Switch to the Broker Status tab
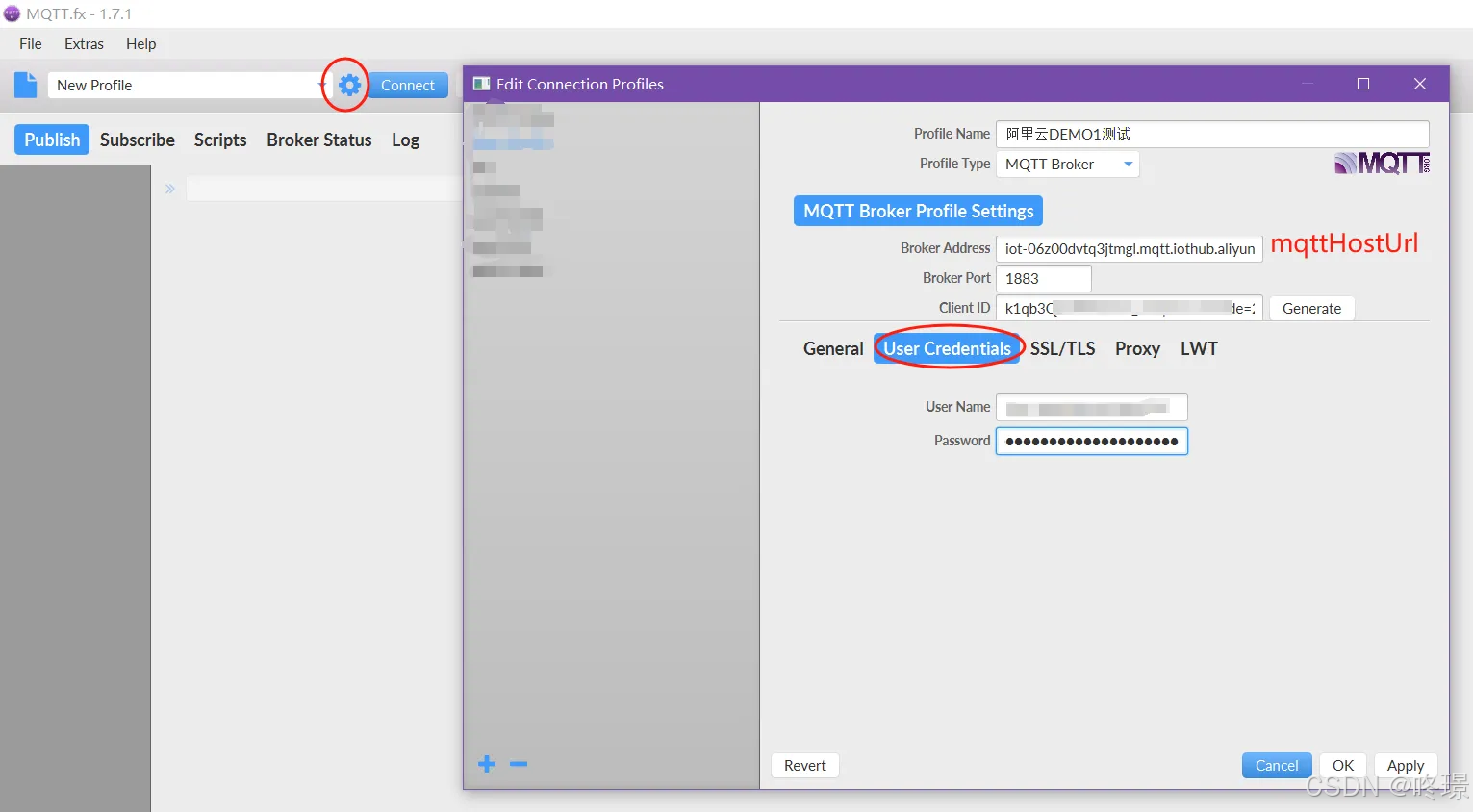This screenshot has width=1473, height=812. click(x=319, y=140)
